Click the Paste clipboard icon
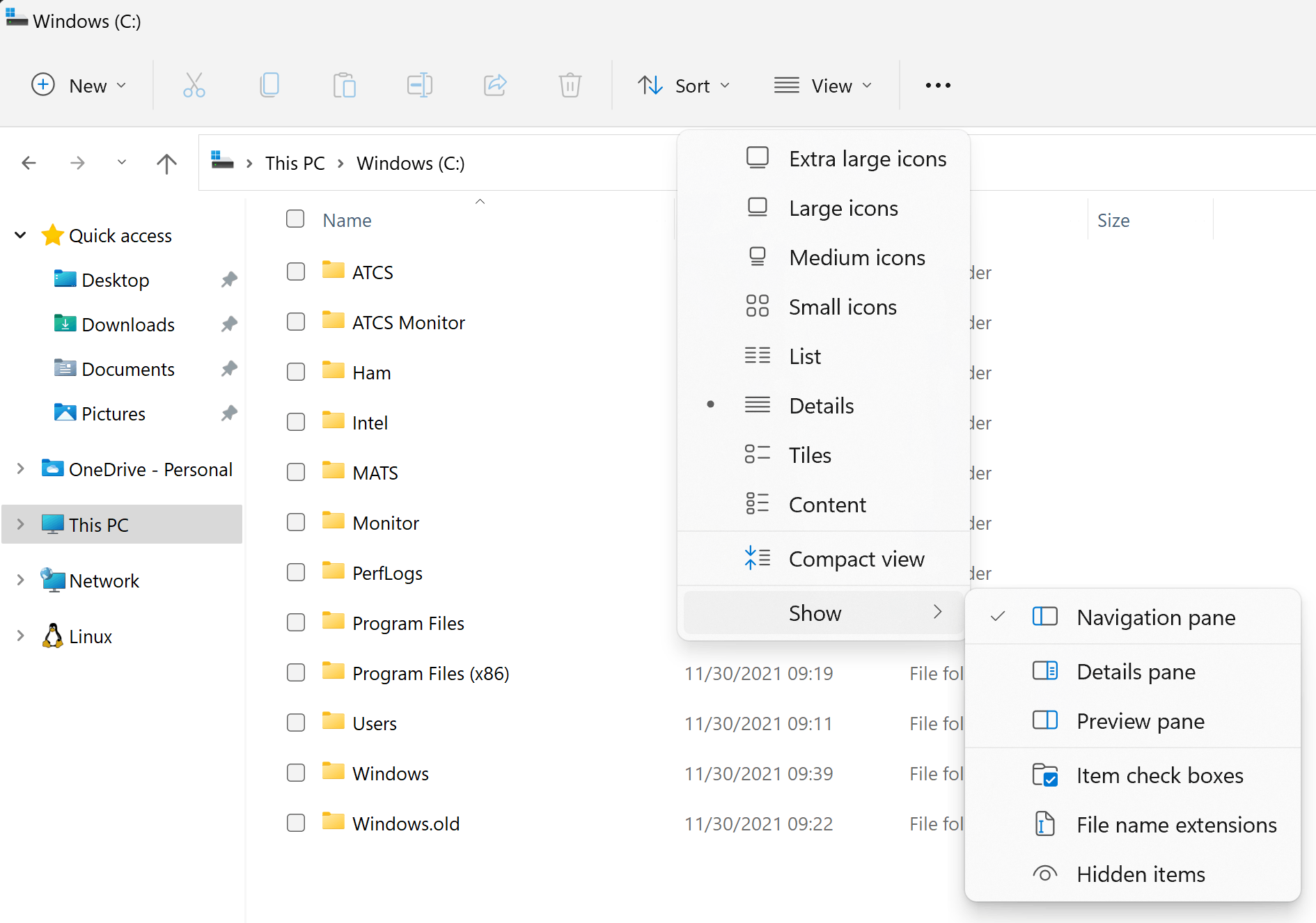1316x923 pixels. [344, 86]
